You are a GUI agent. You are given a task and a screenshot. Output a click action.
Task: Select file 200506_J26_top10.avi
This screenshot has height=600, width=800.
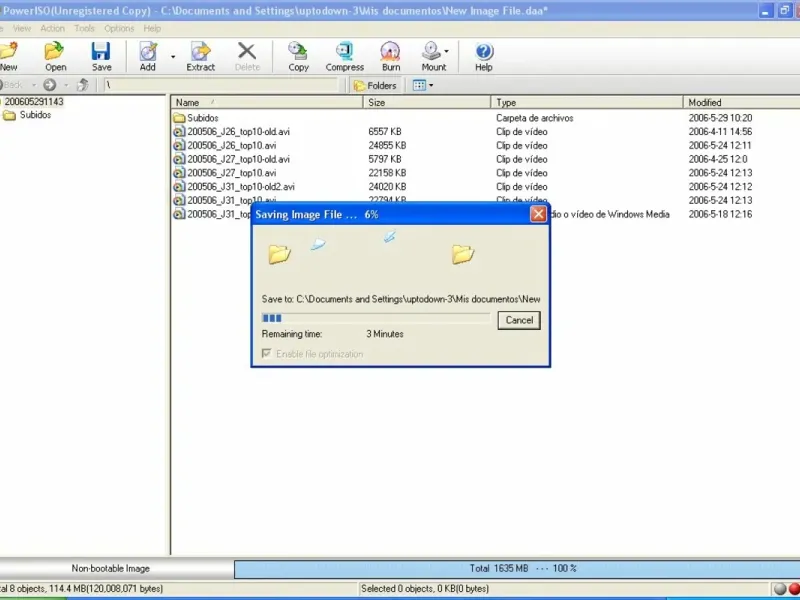coord(232,145)
